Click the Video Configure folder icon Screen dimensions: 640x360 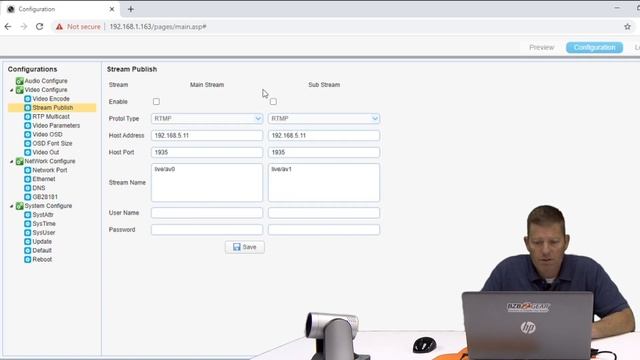tap(19, 90)
